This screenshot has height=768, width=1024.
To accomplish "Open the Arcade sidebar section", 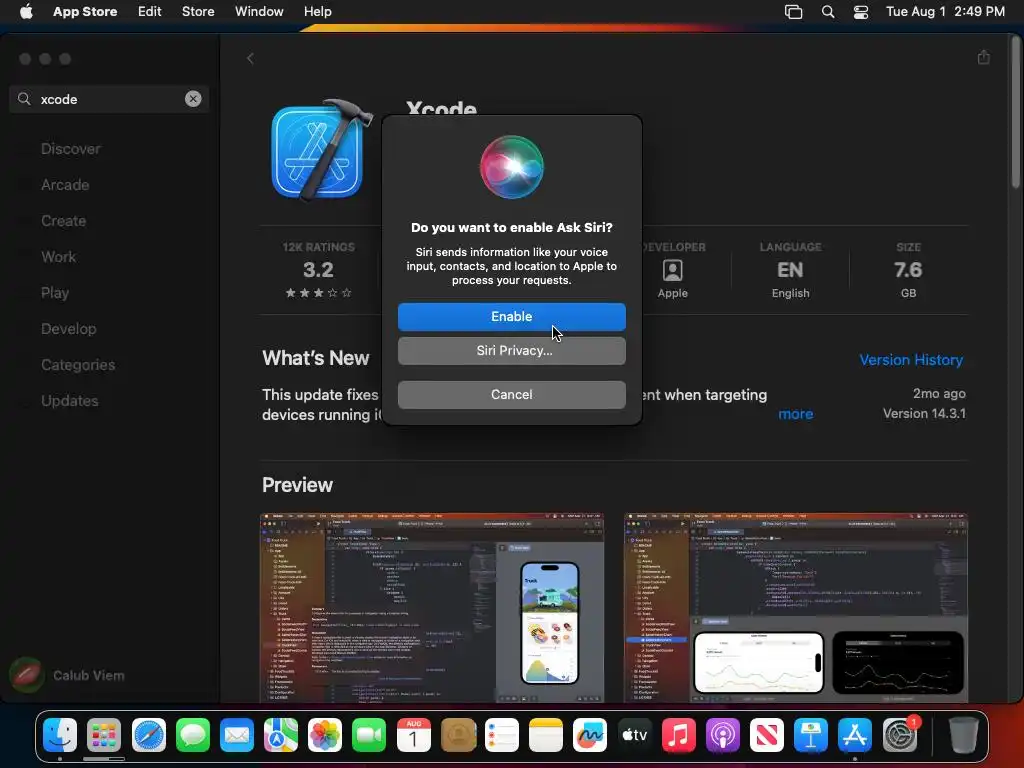I will click(65, 185).
